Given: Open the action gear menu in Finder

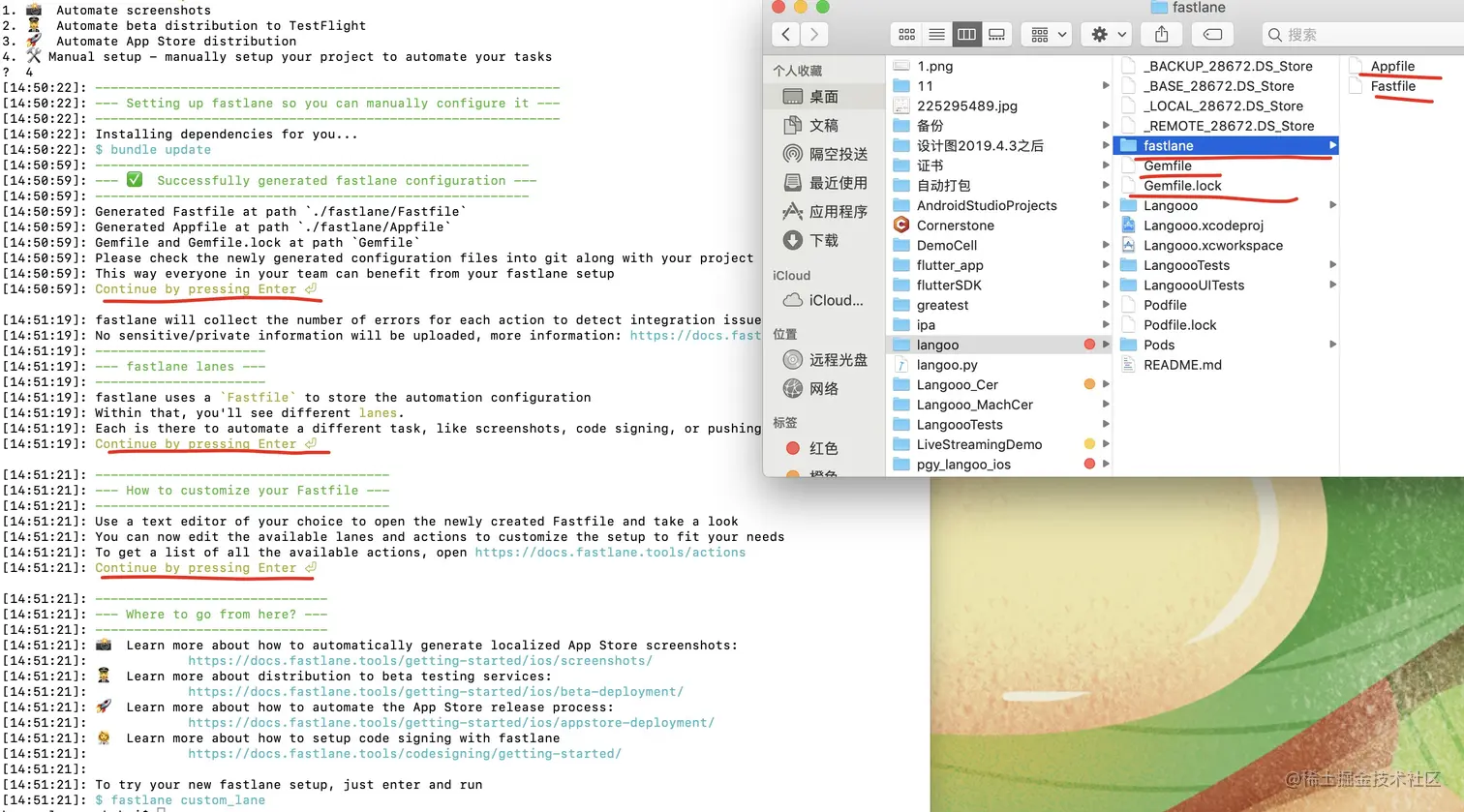Looking at the screenshot, I should (x=1108, y=35).
